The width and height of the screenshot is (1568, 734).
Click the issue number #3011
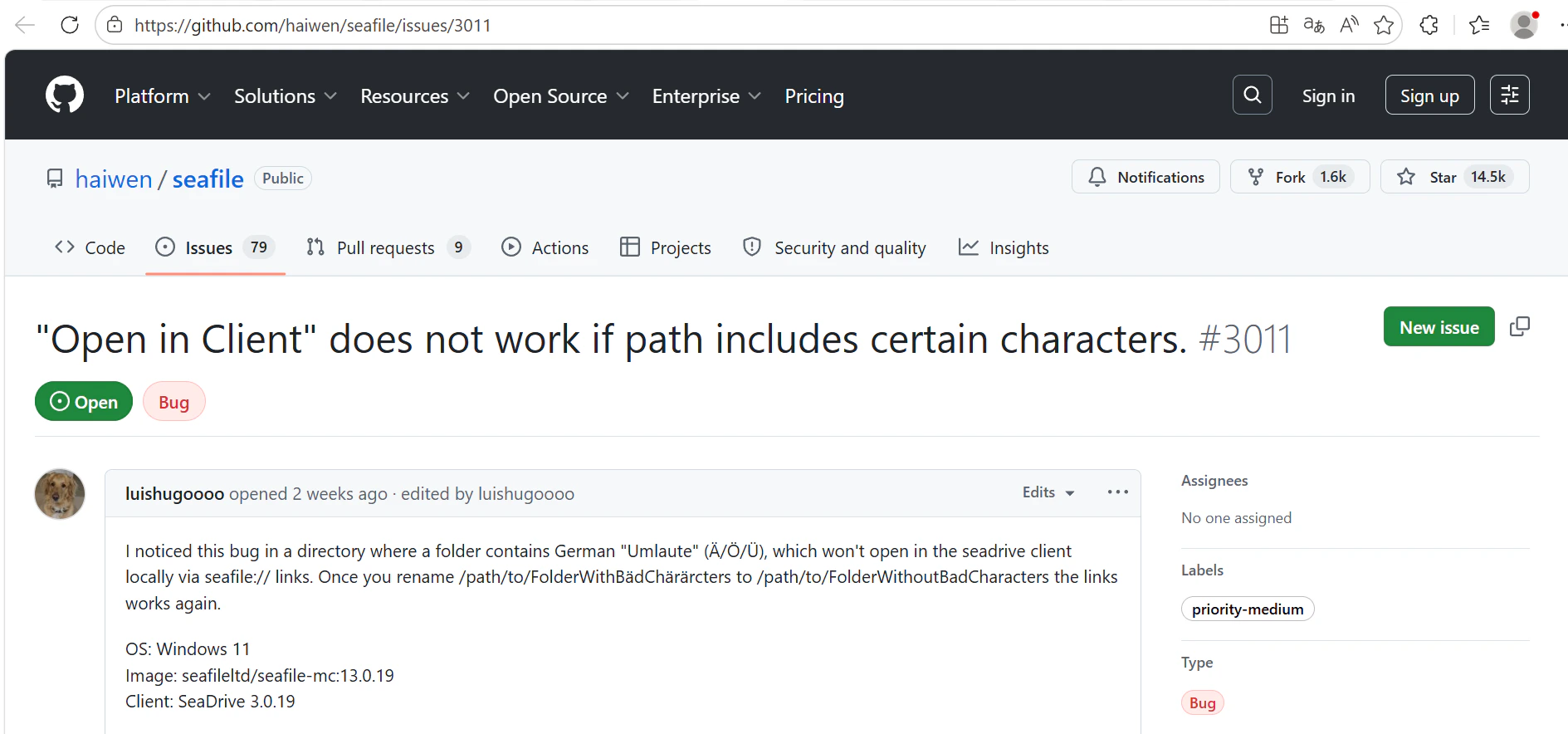click(1245, 340)
